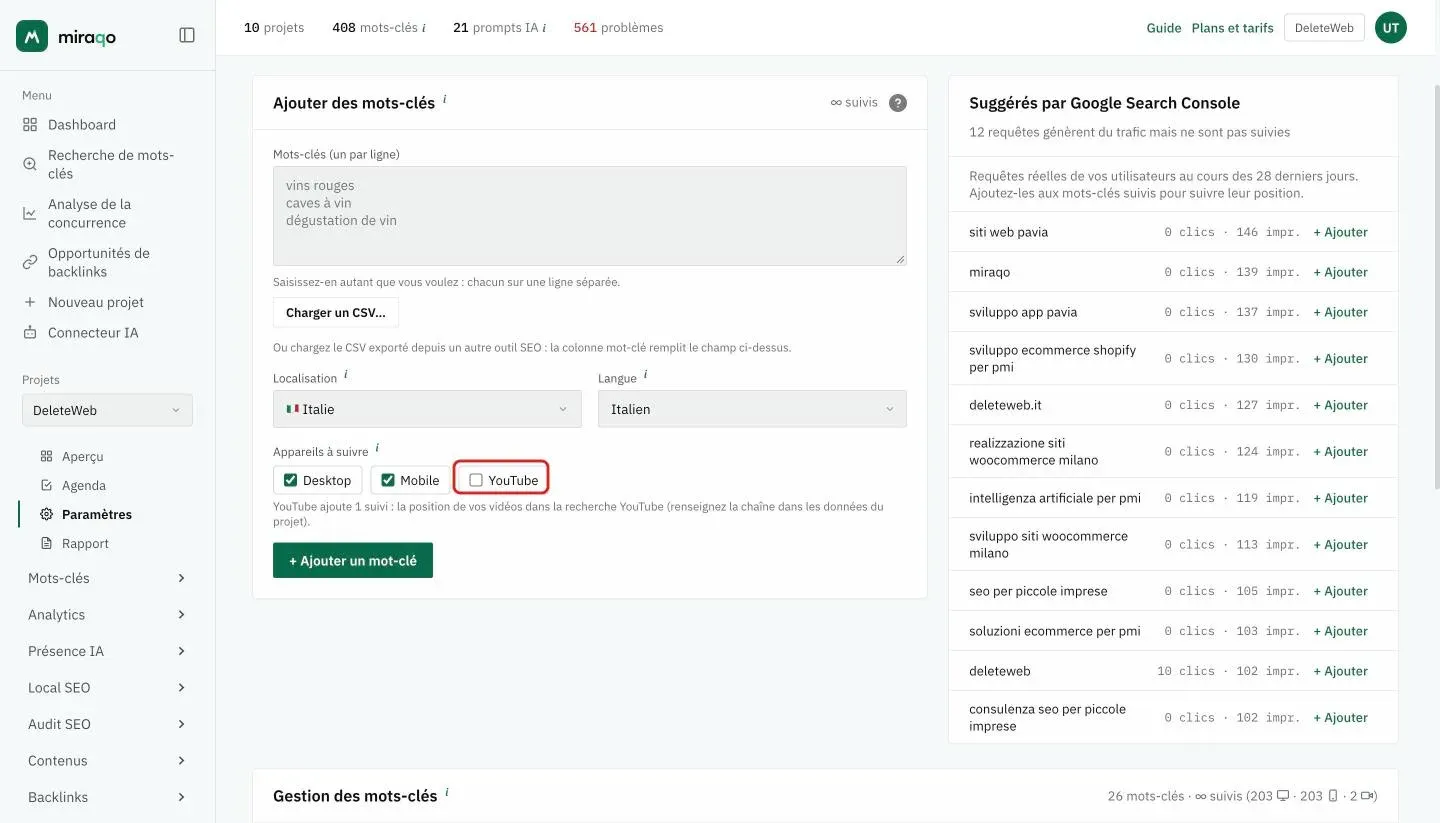
Task: Open the Dashboard from its grid icon
Action: pyautogui.click(x=30, y=125)
